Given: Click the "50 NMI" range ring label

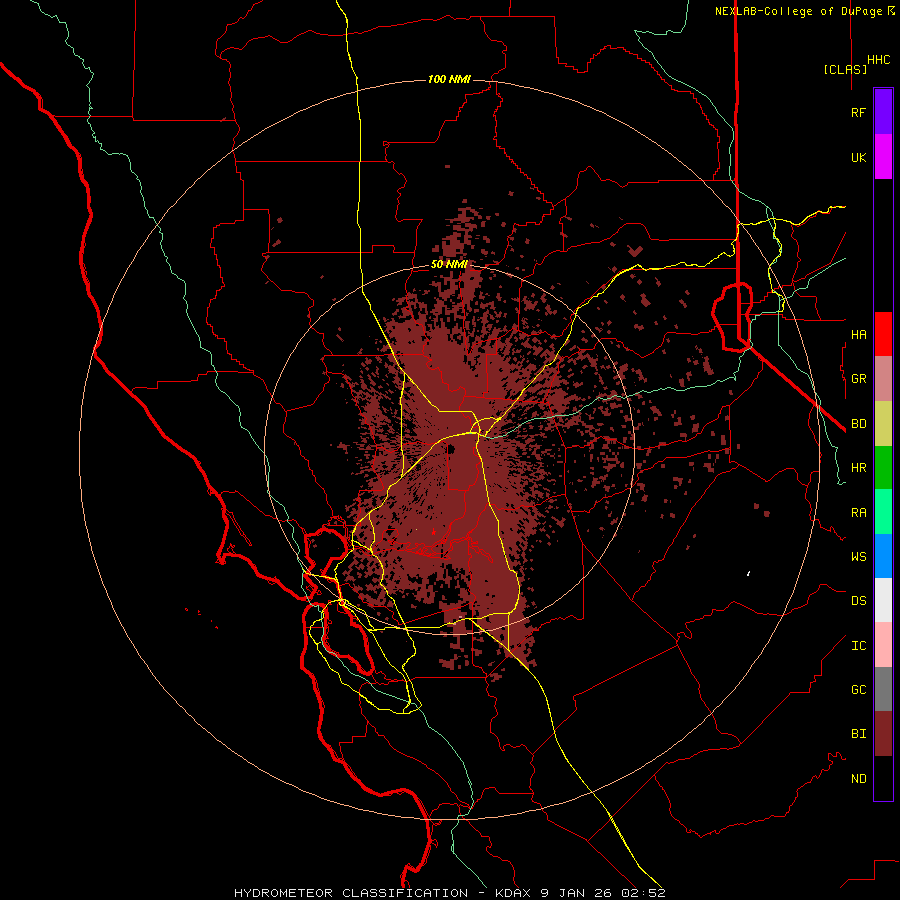Looking at the screenshot, I should pyautogui.click(x=449, y=264).
